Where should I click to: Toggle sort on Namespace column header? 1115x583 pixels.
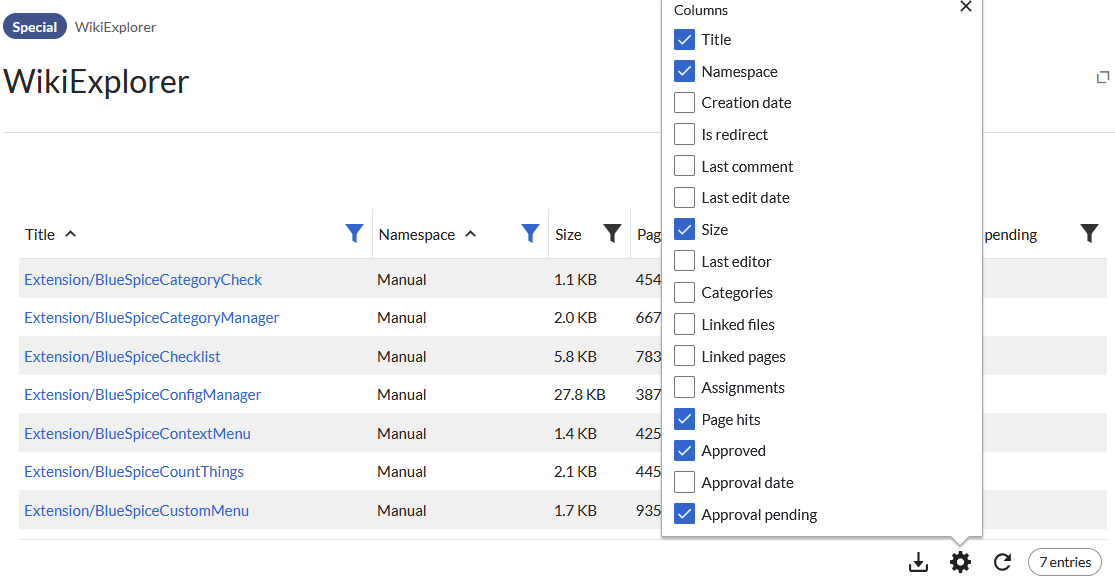pos(417,235)
